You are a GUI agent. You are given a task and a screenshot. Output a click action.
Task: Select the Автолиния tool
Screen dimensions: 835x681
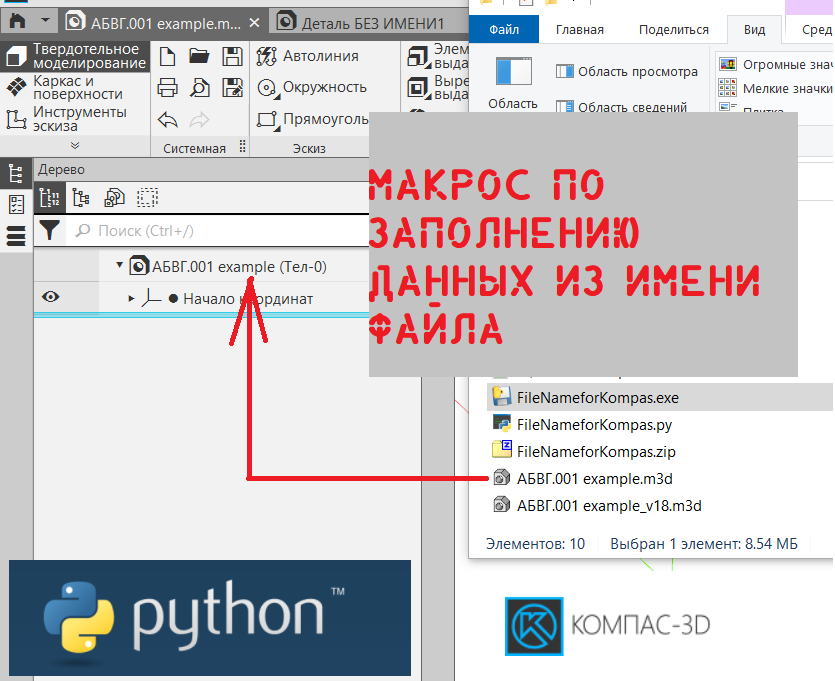(x=308, y=56)
